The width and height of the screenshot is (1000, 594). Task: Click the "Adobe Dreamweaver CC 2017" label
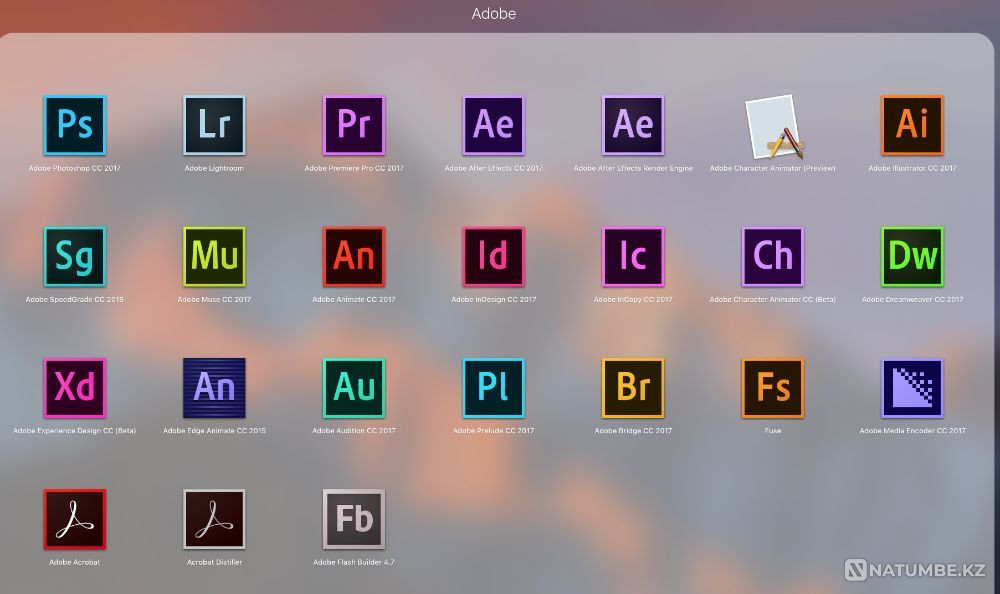pos(913,299)
